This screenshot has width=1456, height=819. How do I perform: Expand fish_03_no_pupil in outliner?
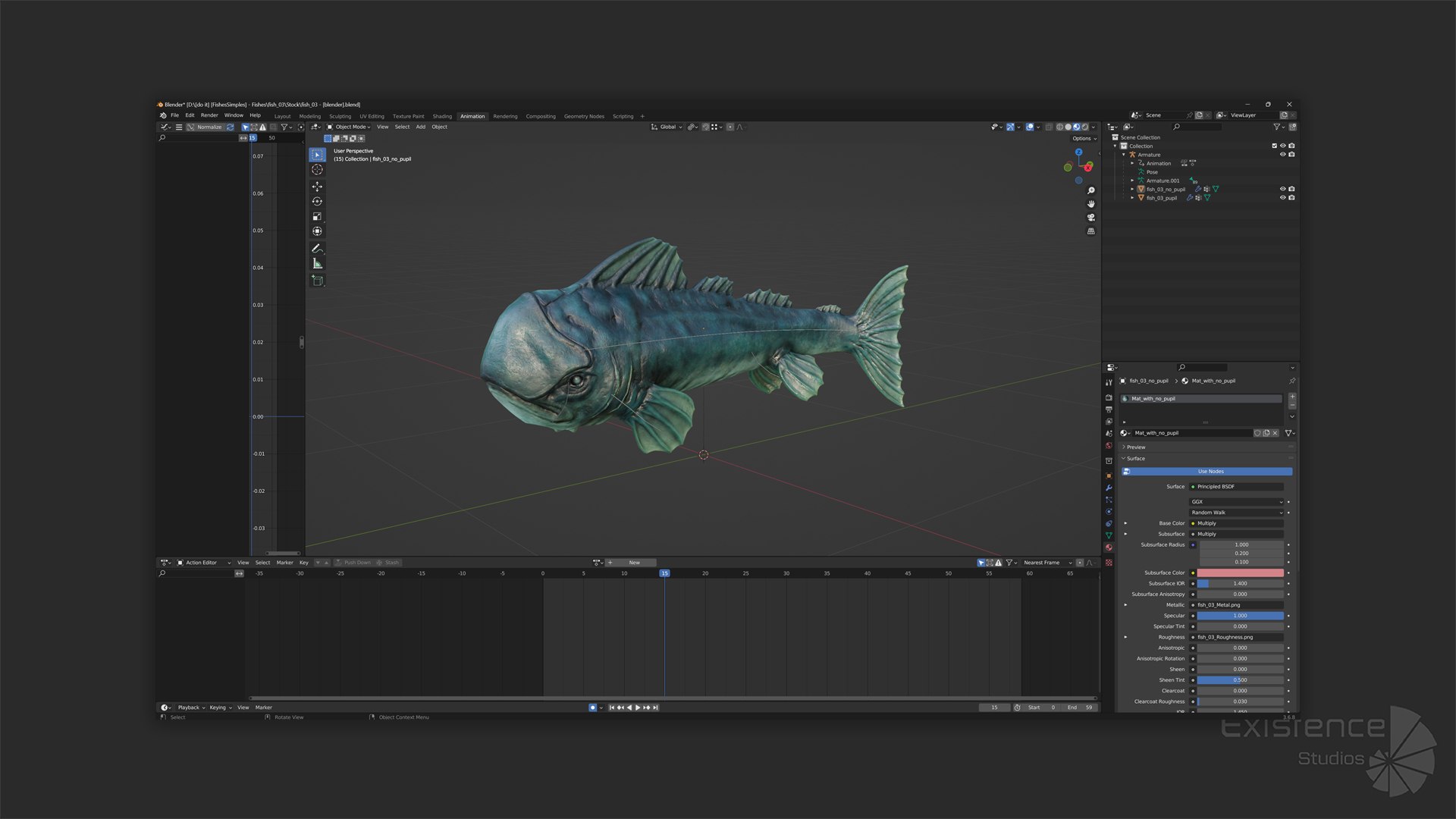(1132, 190)
